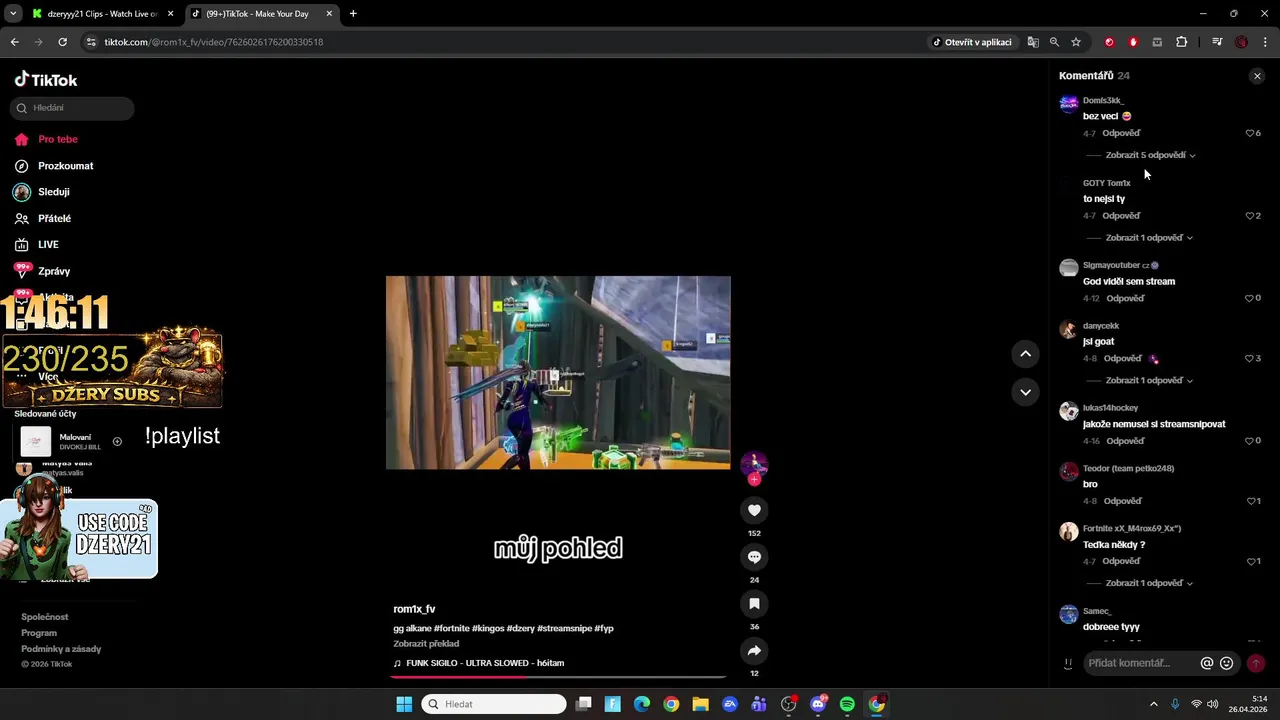Open the zoom magnifier icon in address bar

point(1054,42)
